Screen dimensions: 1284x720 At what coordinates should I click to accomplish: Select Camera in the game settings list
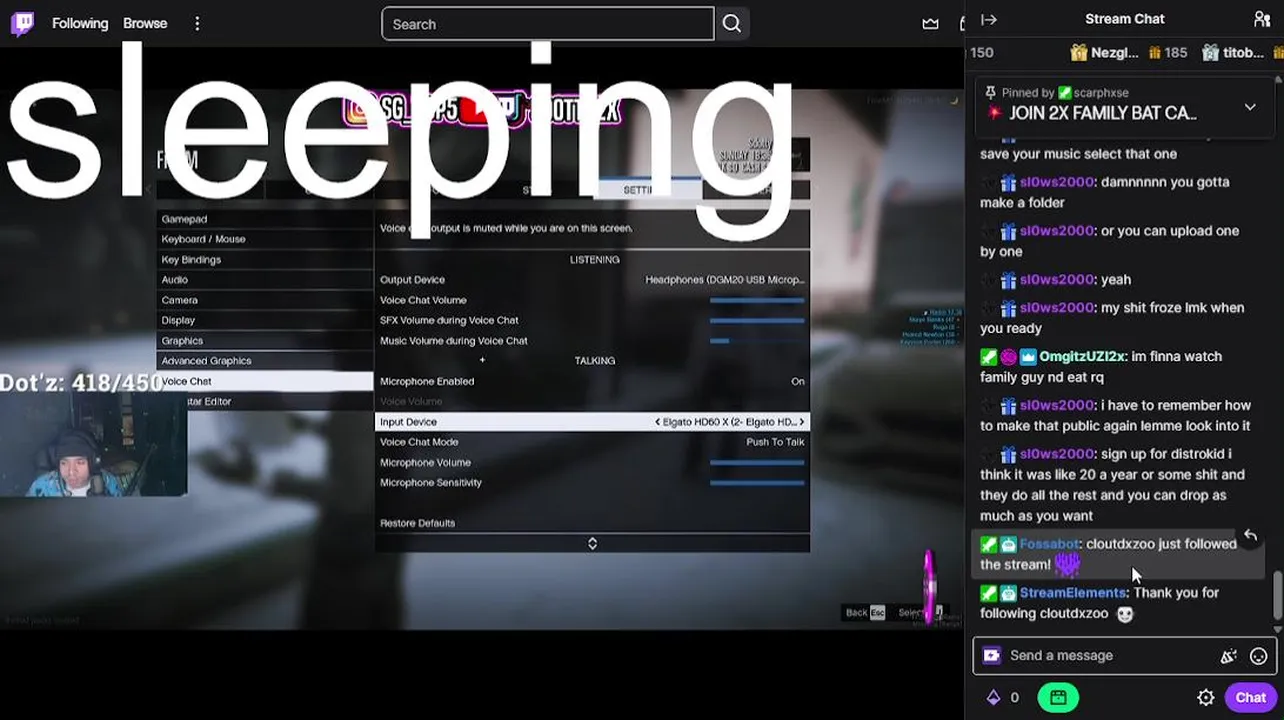coord(265,300)
